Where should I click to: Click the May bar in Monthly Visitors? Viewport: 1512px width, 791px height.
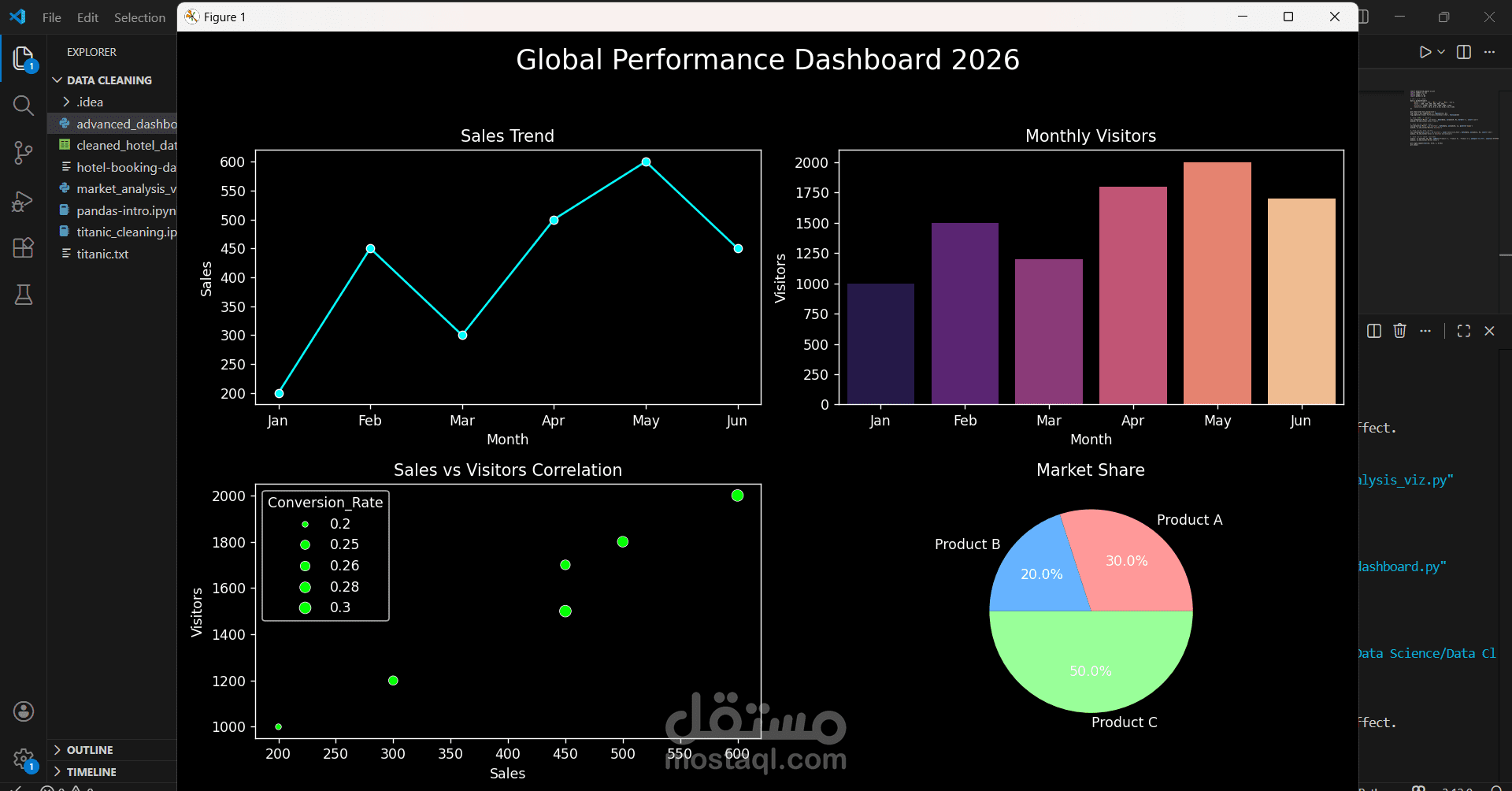(1217, 283)
